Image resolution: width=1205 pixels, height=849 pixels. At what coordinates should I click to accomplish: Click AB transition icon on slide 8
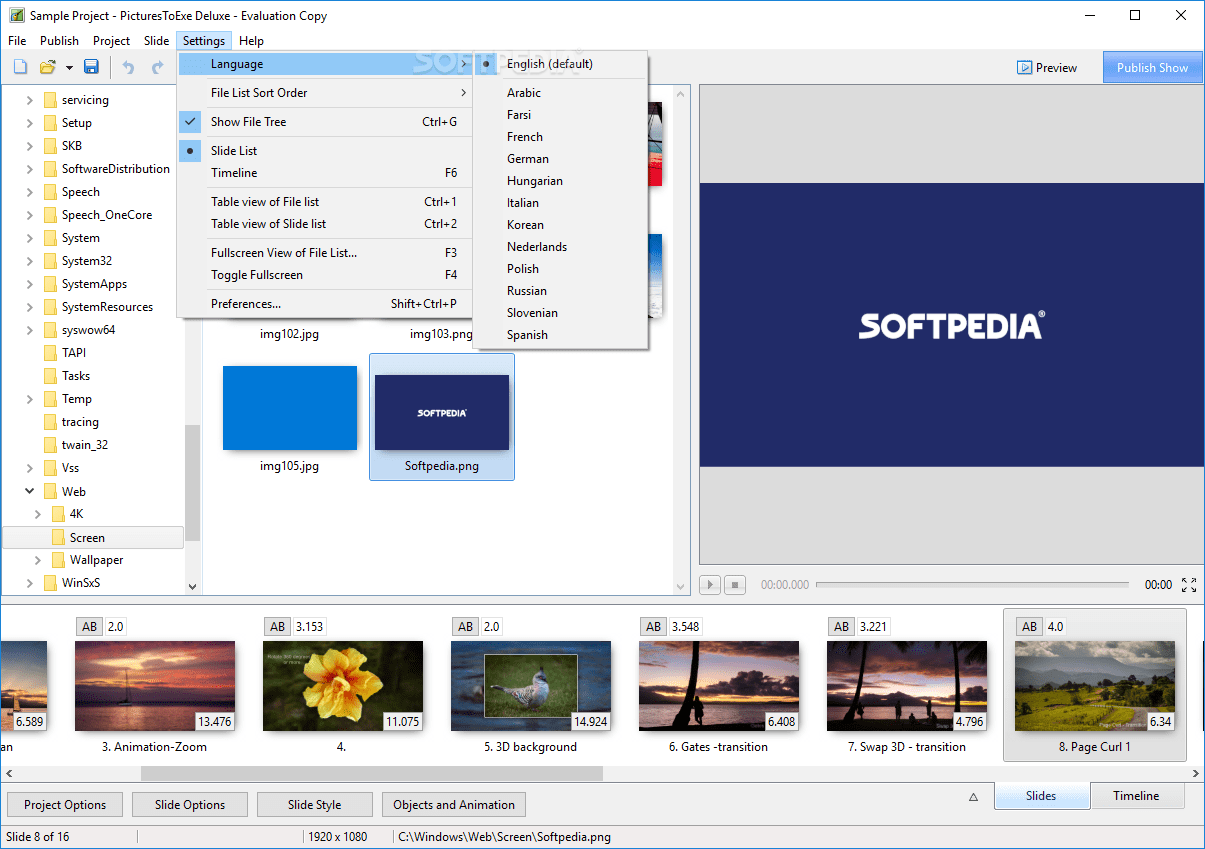pos(1030,626)
